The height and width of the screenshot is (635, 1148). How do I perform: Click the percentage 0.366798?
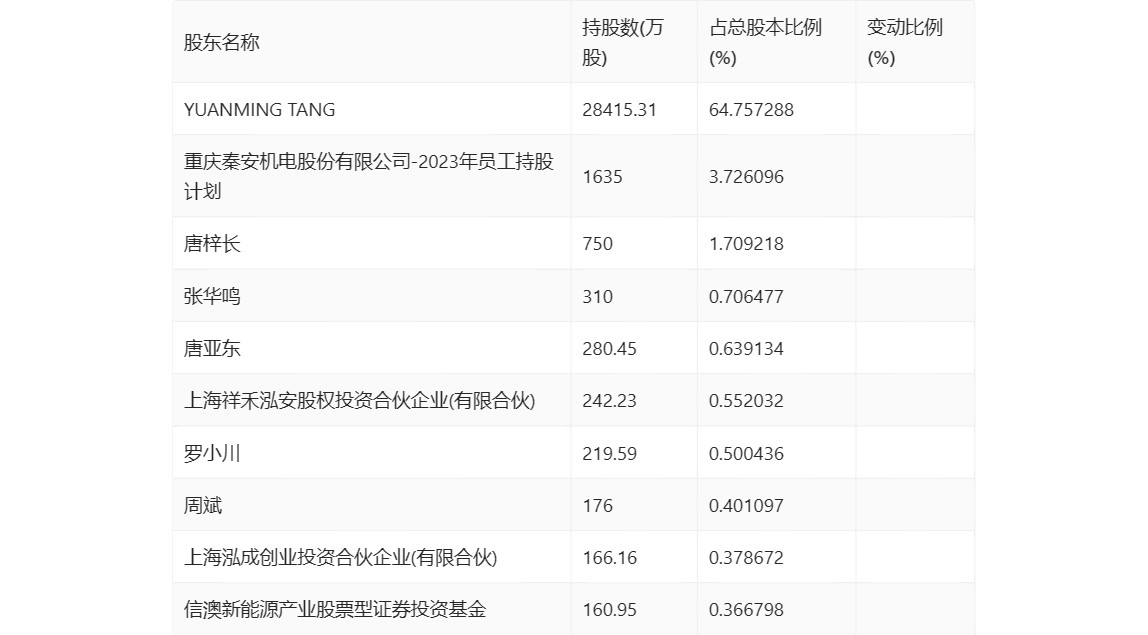point(746,609)
